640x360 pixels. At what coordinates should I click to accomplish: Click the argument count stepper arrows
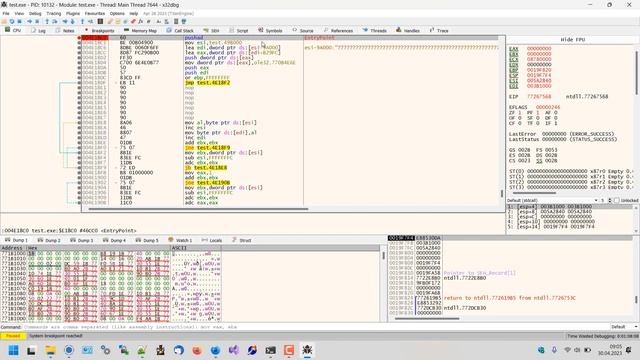[610, 200]
